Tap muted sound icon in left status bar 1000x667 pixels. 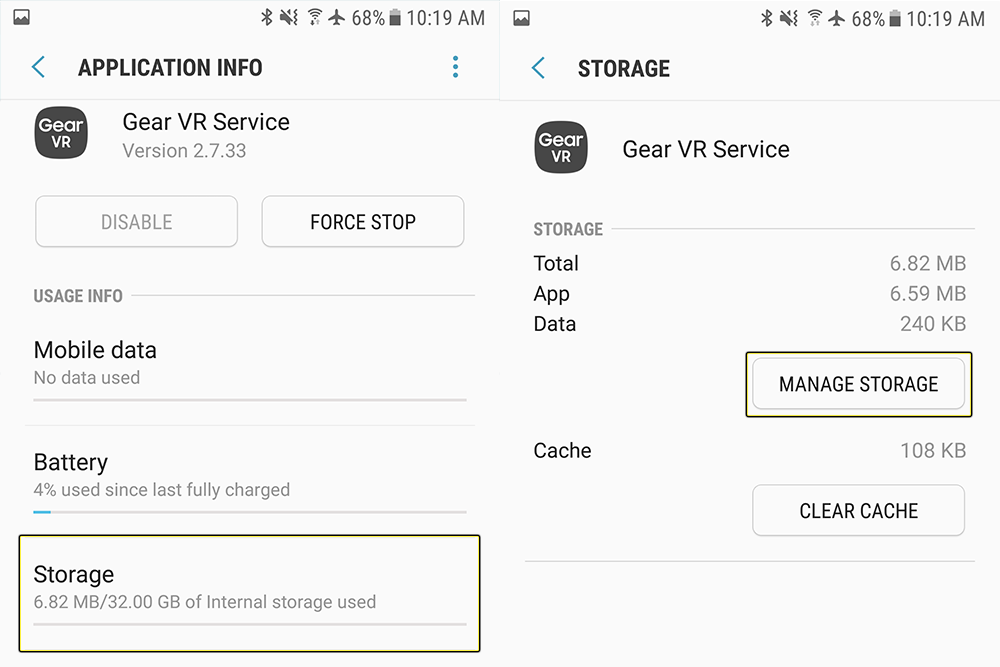(x=289, y=18)
